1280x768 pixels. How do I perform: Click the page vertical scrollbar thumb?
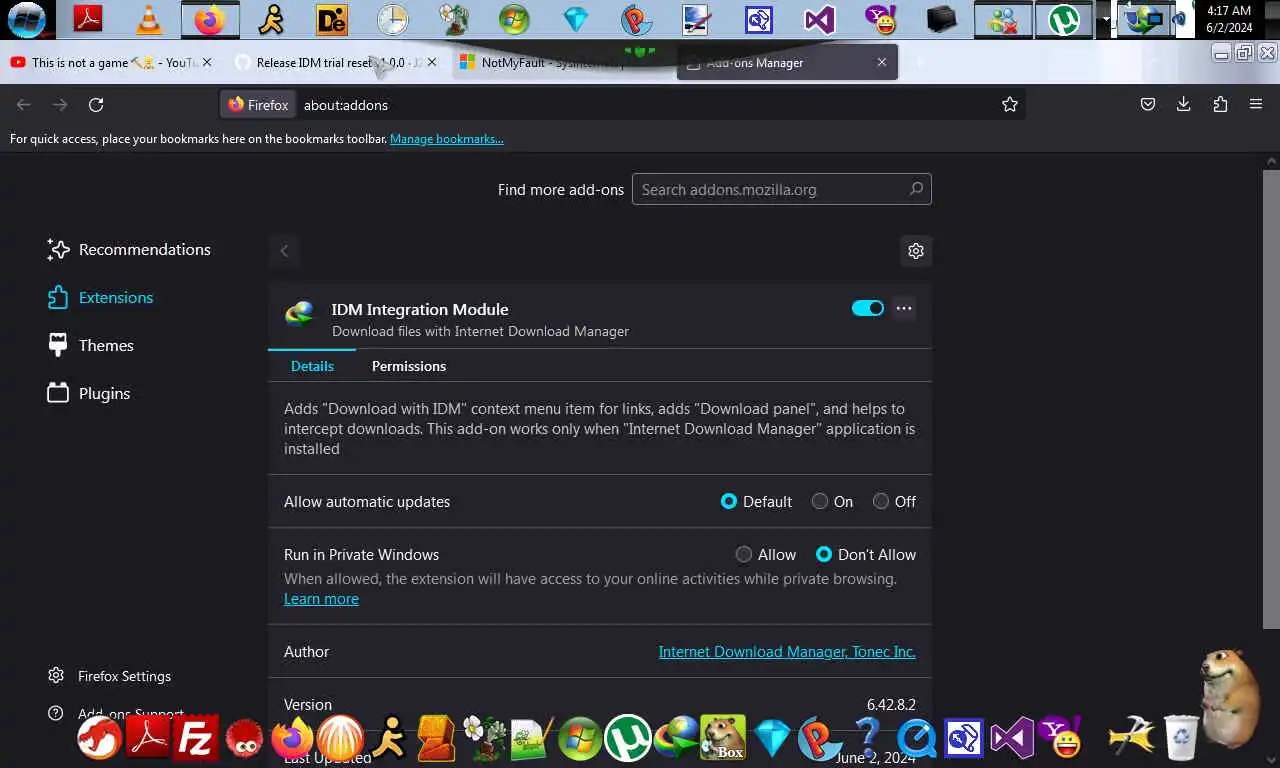[1272, 398]
